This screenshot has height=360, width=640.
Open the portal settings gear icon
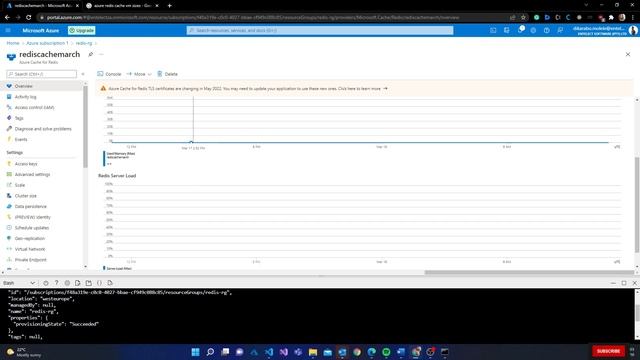(533, 30)
